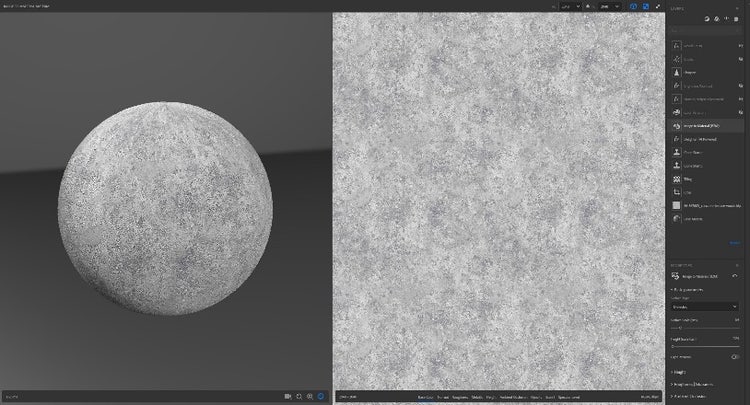Expand the Roughness | Metallic section
Image resolution: width=750 pixels, height=405 pixels.
click(x=692, y=384)
